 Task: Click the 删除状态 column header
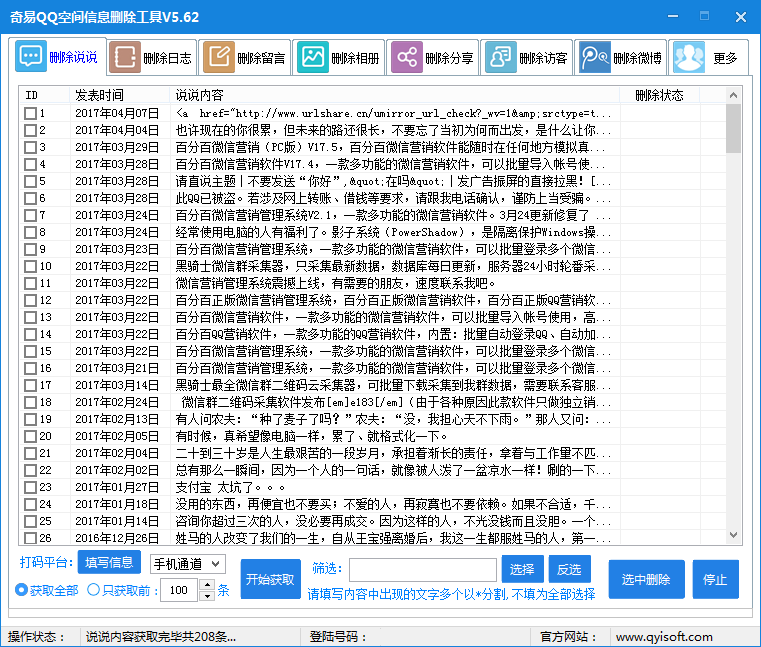[660, 95]
